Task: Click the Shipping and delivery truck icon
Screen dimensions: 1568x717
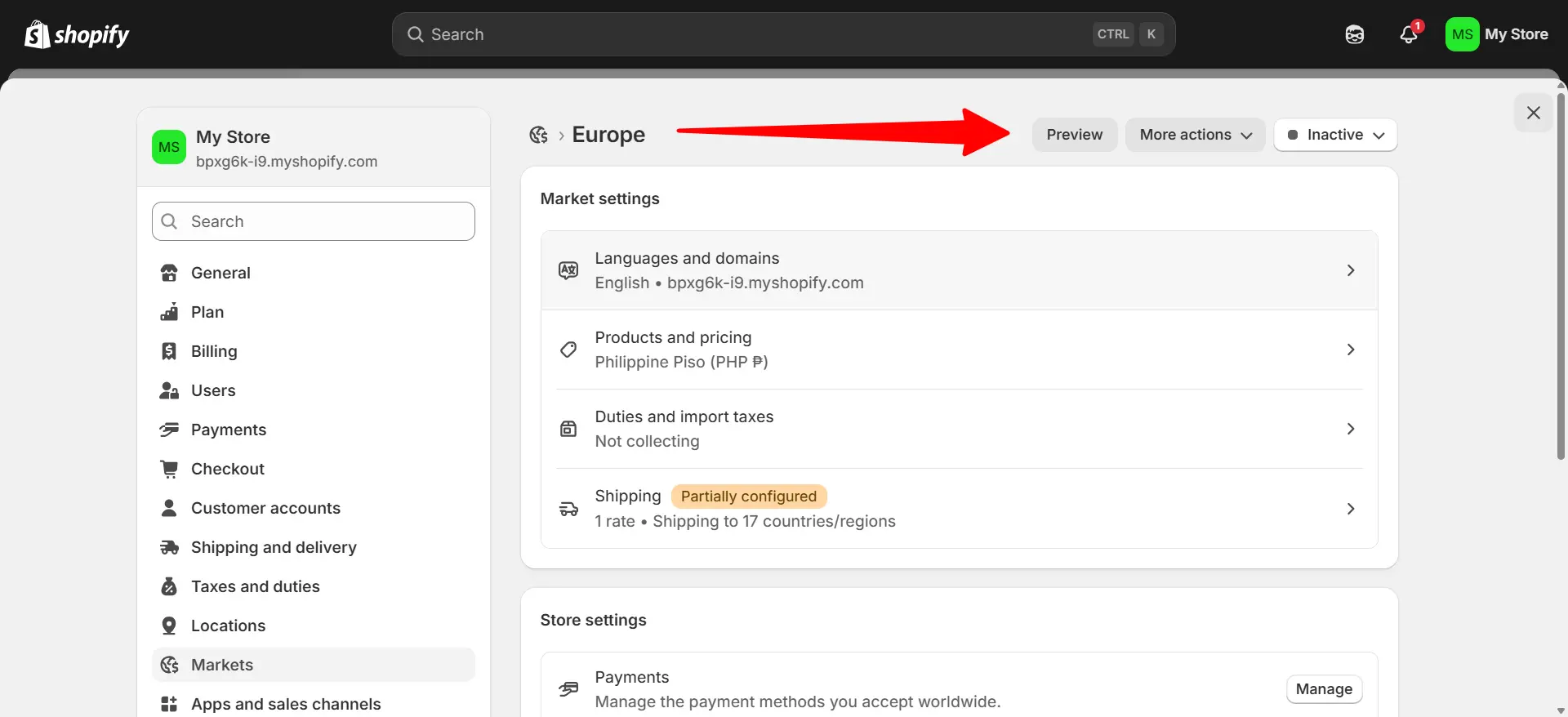Action: click(x=169, y=547)
